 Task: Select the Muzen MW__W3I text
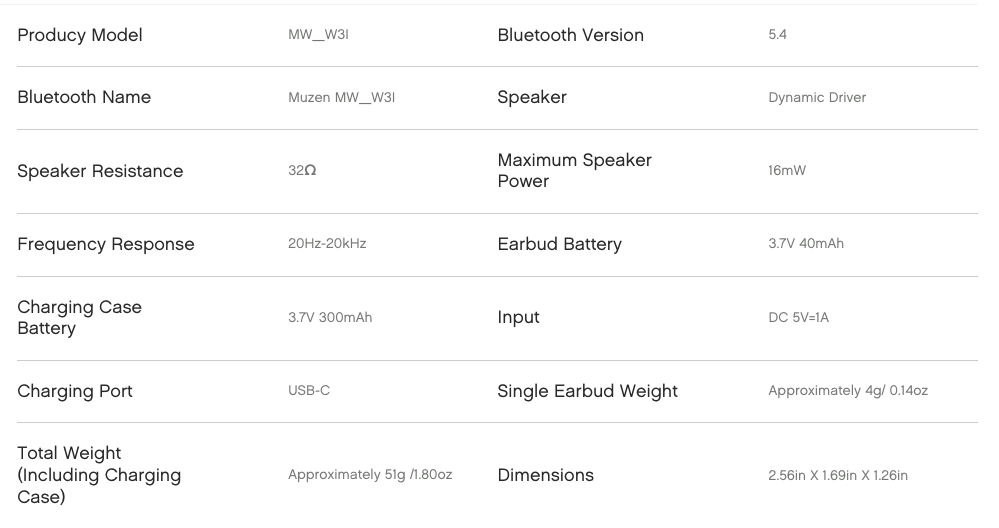(x=341, y=97)
